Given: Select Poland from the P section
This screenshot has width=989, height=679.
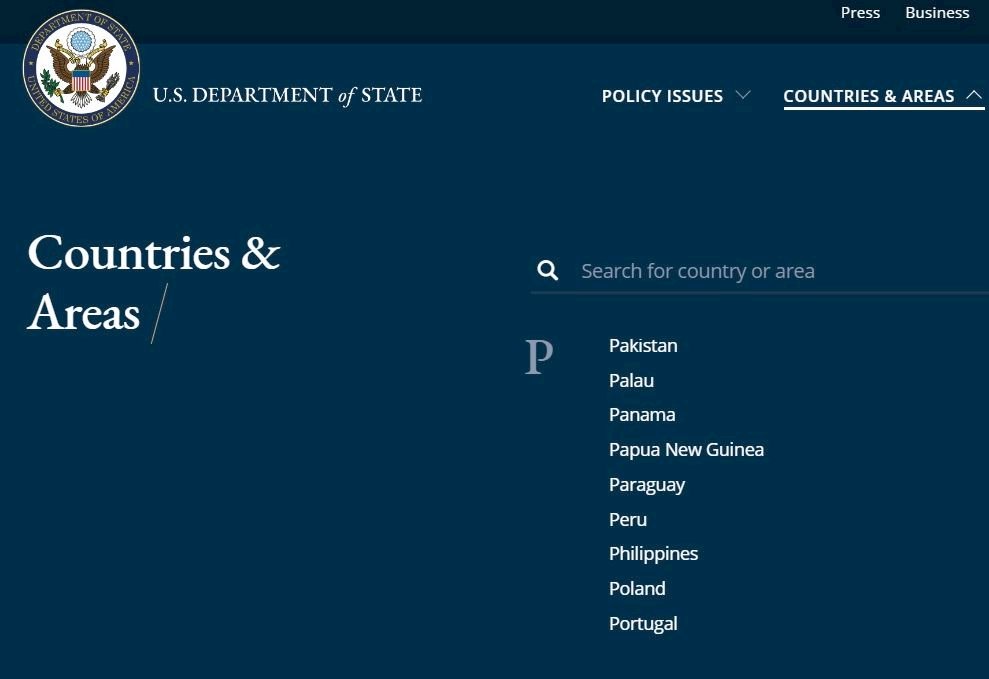Looking at the screenshot, I should click(x=637, y=589).
